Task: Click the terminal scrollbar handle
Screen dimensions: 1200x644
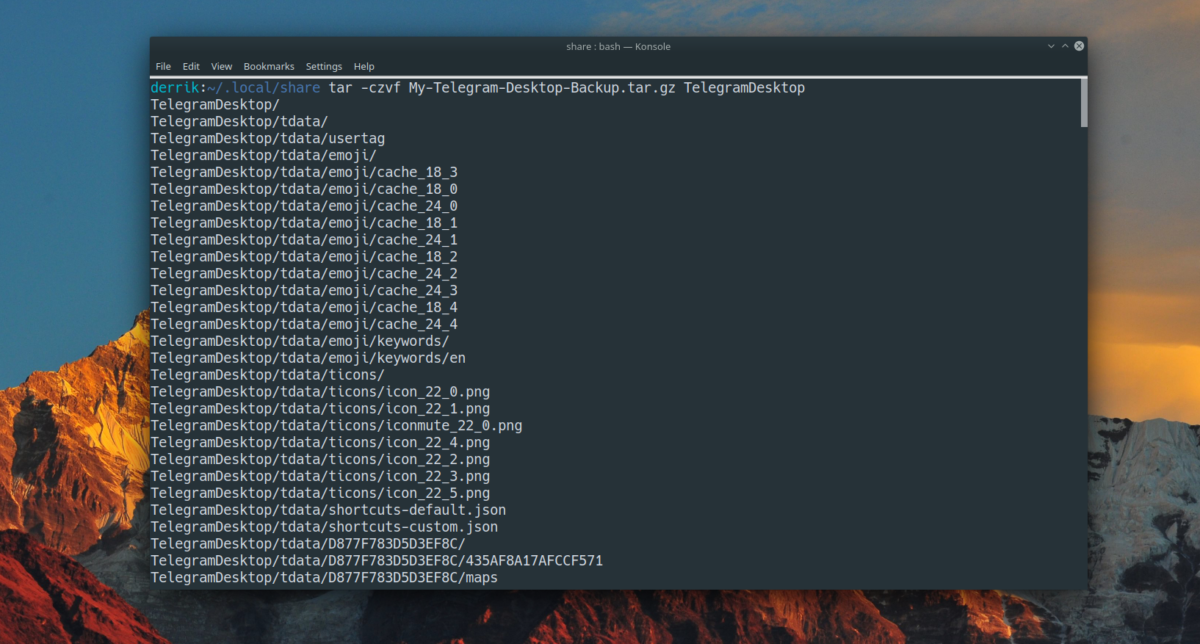Action: point(1083,103)
